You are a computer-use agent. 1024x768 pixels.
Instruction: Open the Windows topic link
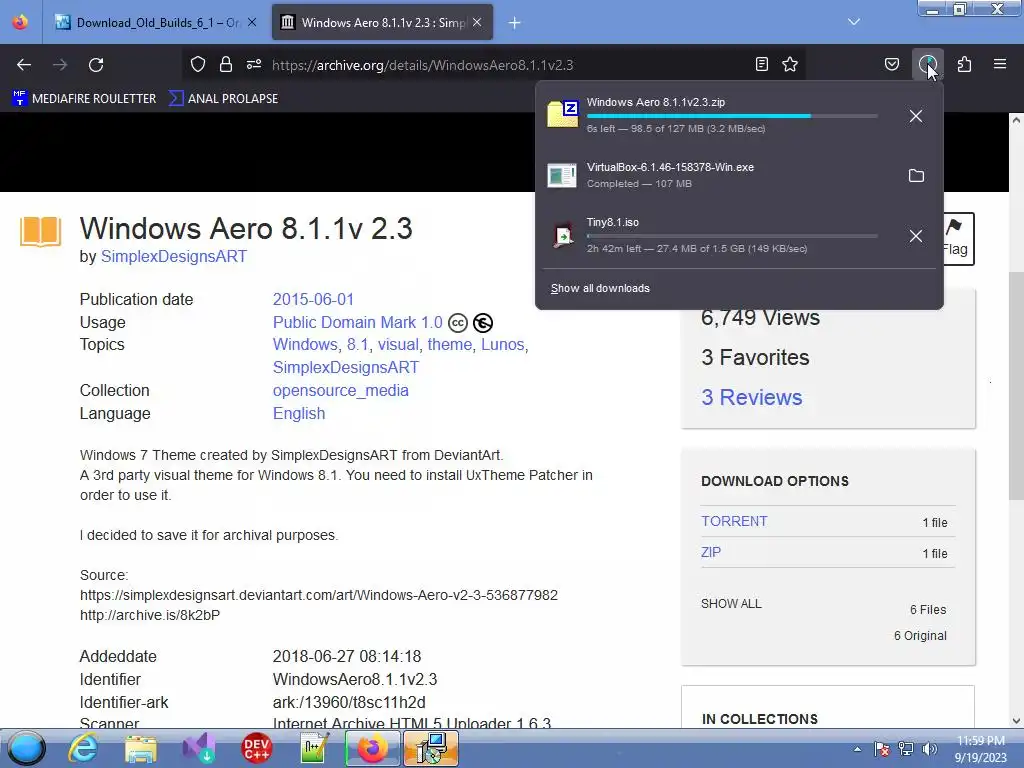coord(305,344)
